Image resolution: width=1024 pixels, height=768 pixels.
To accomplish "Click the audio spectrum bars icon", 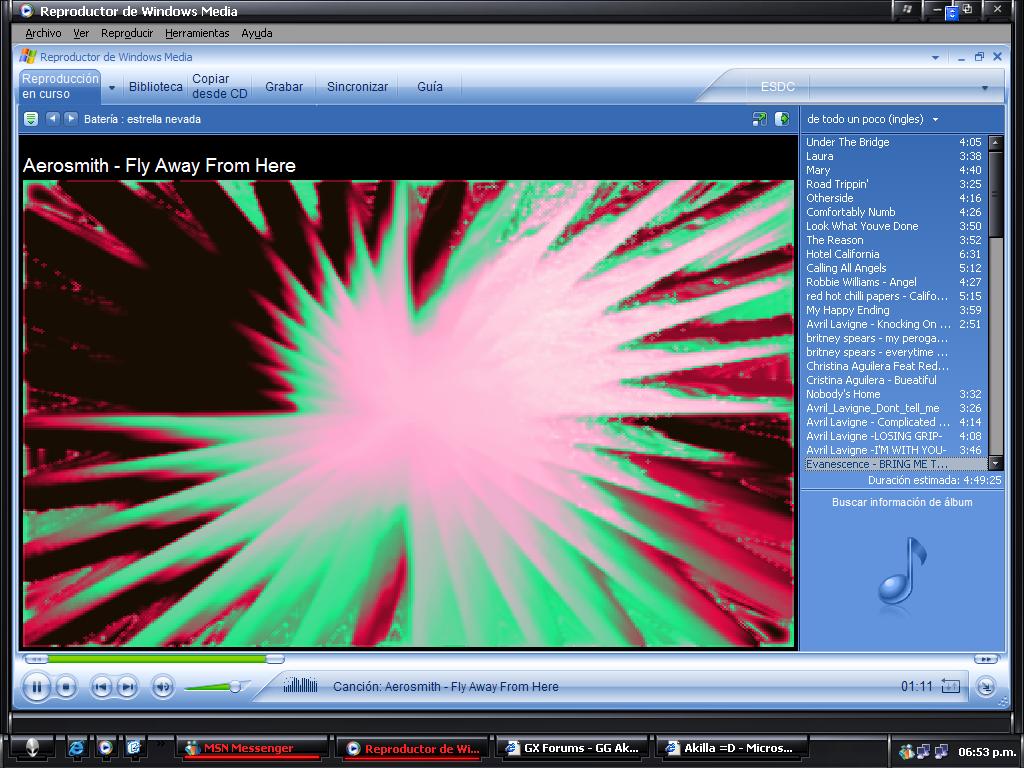I will [x=300, y=685].
